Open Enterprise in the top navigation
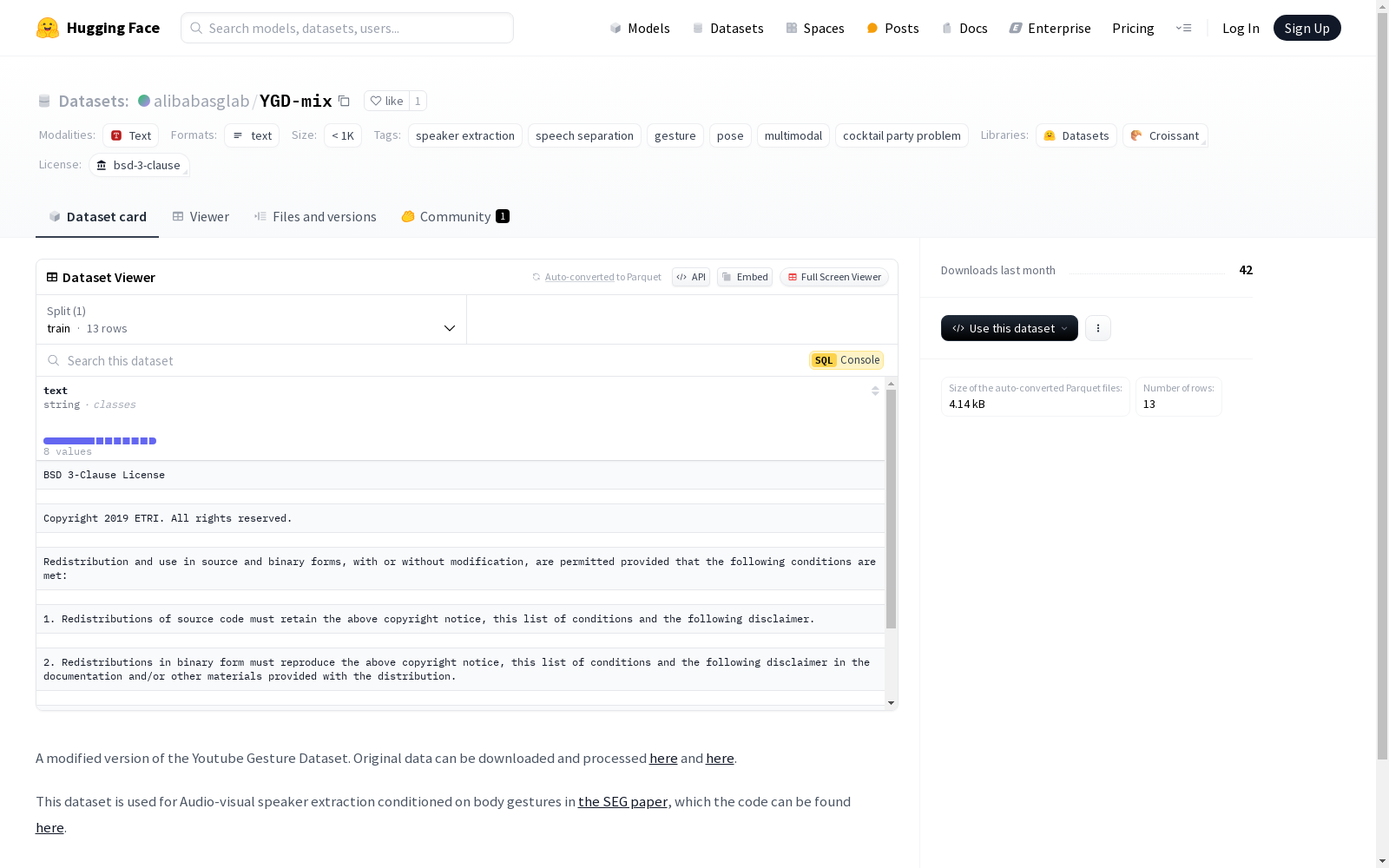The height and width of the screenshot is (868, 1389). click(1050, 28)
